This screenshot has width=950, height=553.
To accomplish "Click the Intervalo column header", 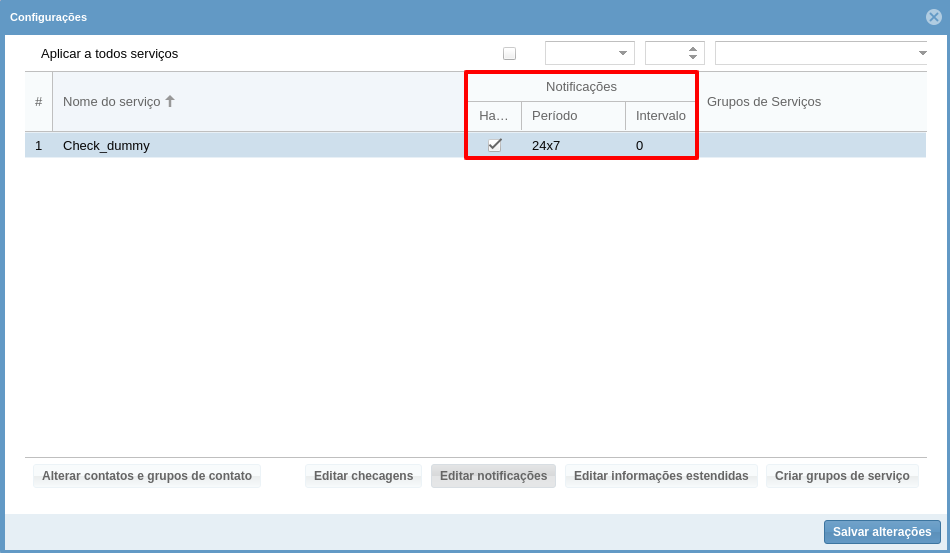I will (x=660, y=116).
